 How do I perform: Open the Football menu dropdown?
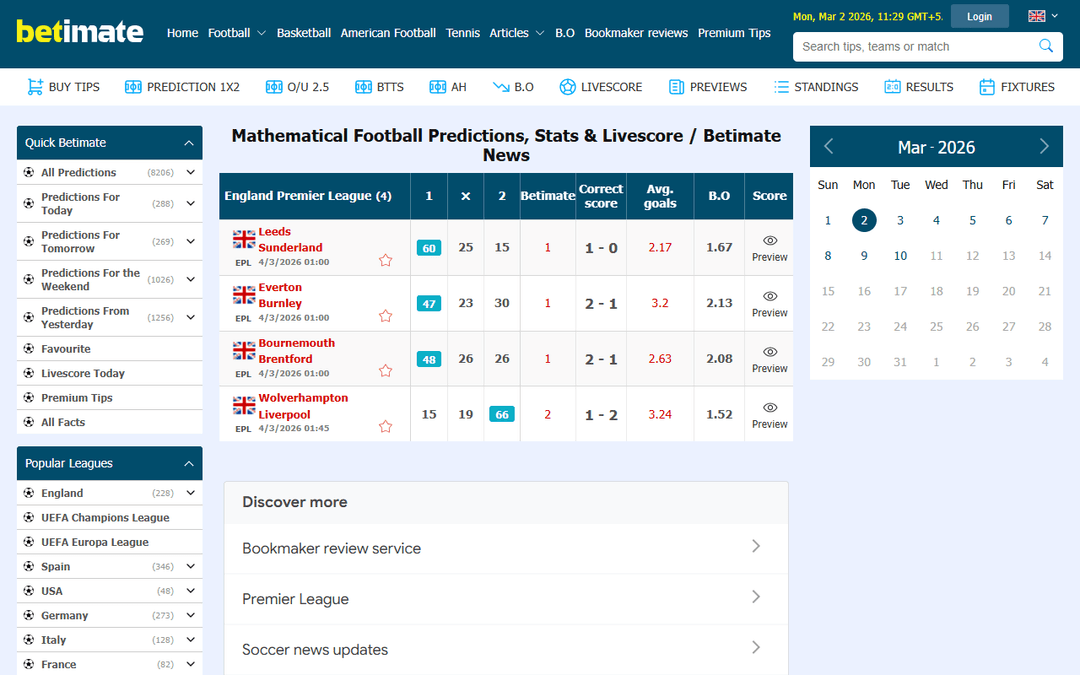[237, 32]
